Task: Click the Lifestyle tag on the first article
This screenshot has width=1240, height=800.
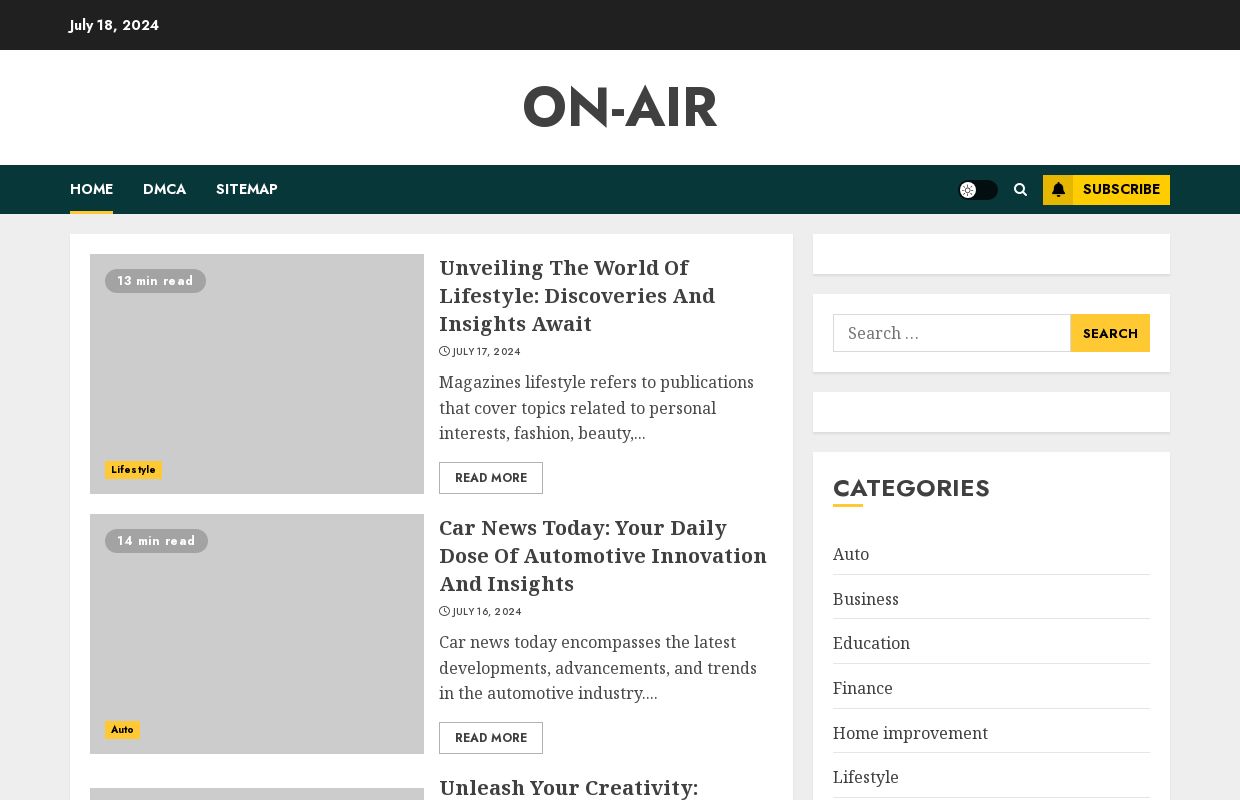Action: 133,469
